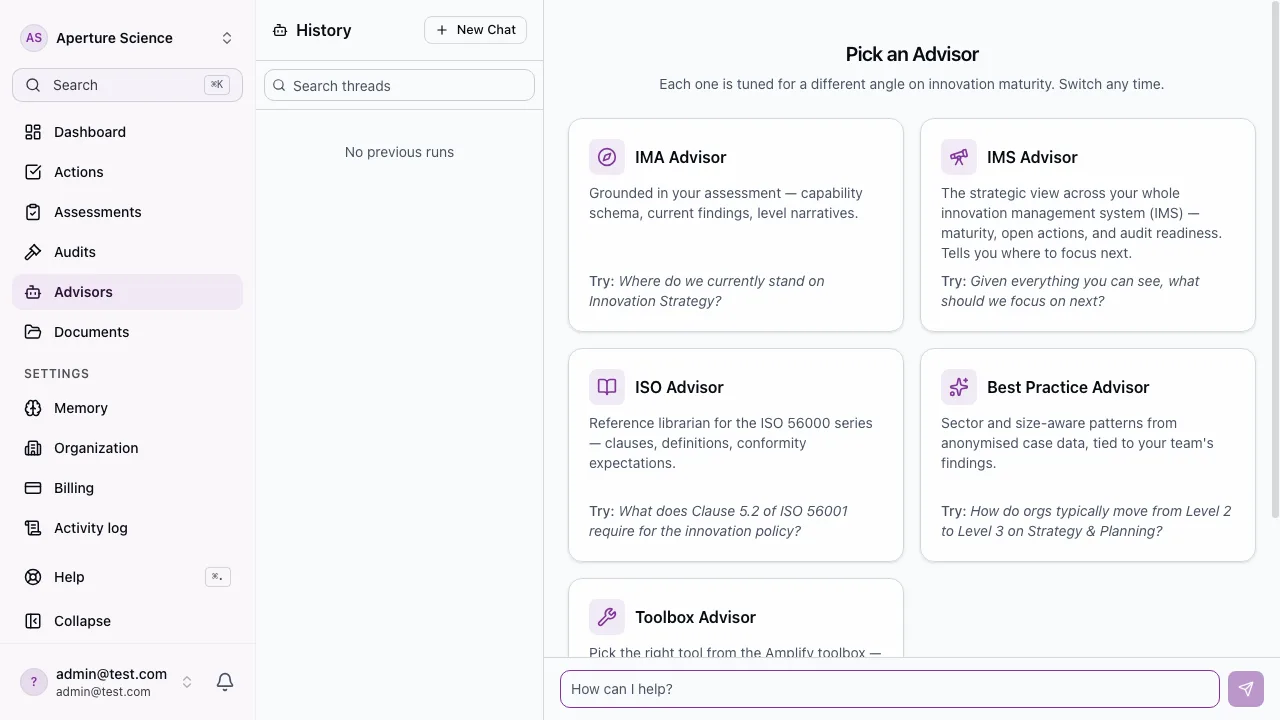The image size is (1280, 720).
Task: Click the AS organization avatar
Action: coord(34,38)
